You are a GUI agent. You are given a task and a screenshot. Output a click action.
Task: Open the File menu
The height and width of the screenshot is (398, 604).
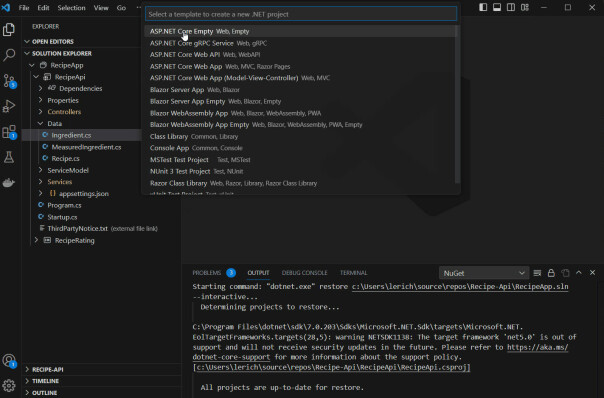24,8
